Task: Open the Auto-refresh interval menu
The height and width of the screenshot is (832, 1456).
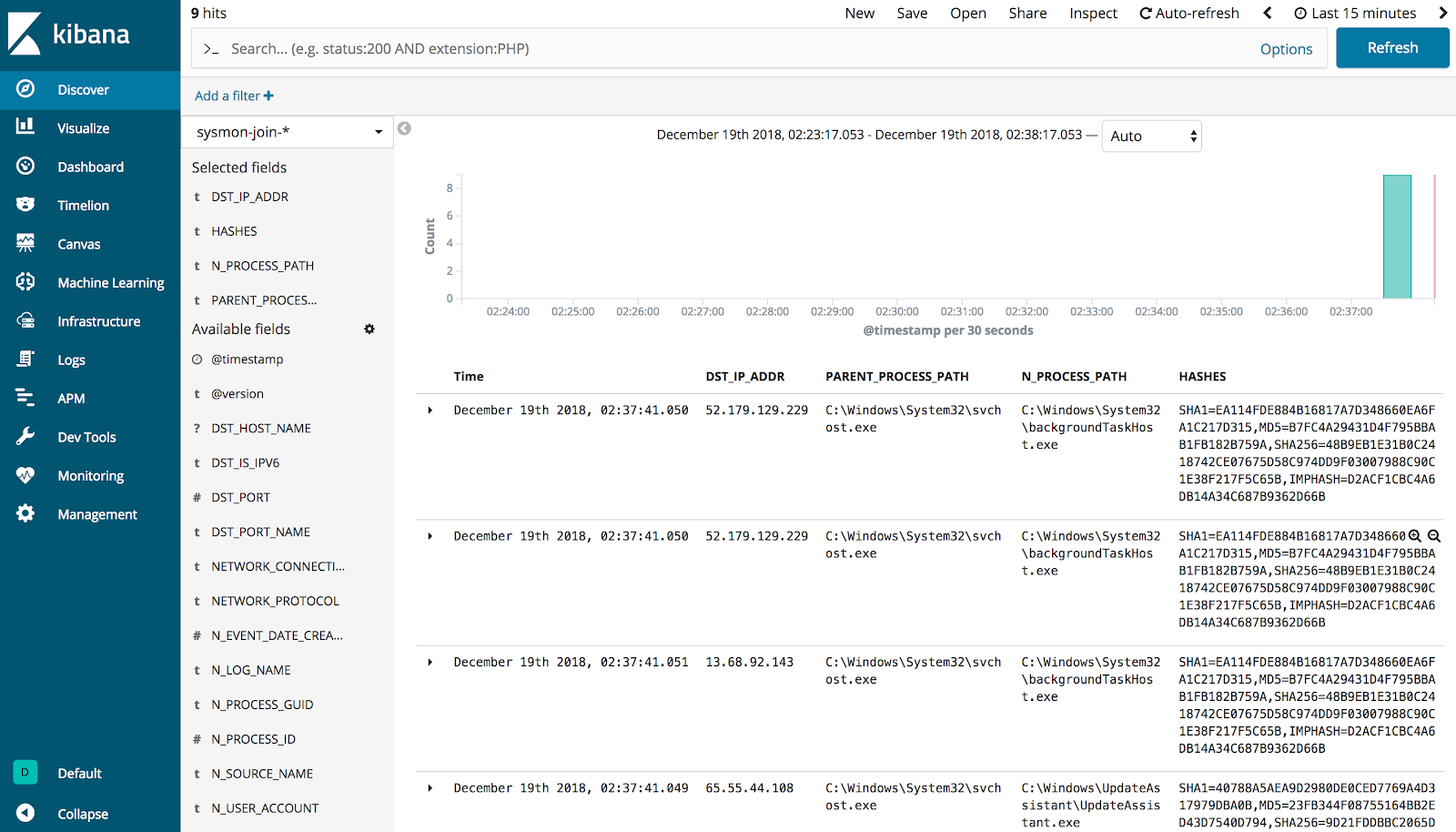Action: 1189,13
